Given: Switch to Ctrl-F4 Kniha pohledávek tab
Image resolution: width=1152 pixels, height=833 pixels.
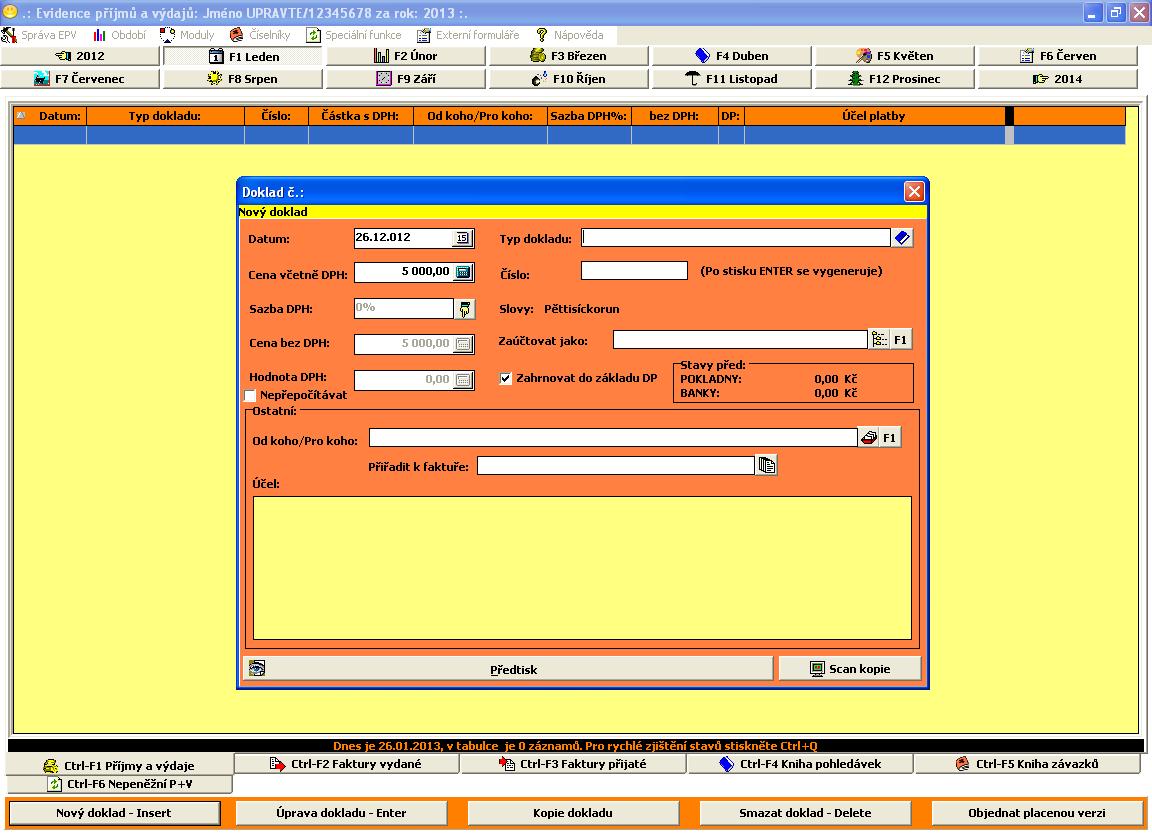Looking at the screenshot, I should [801, 764].
